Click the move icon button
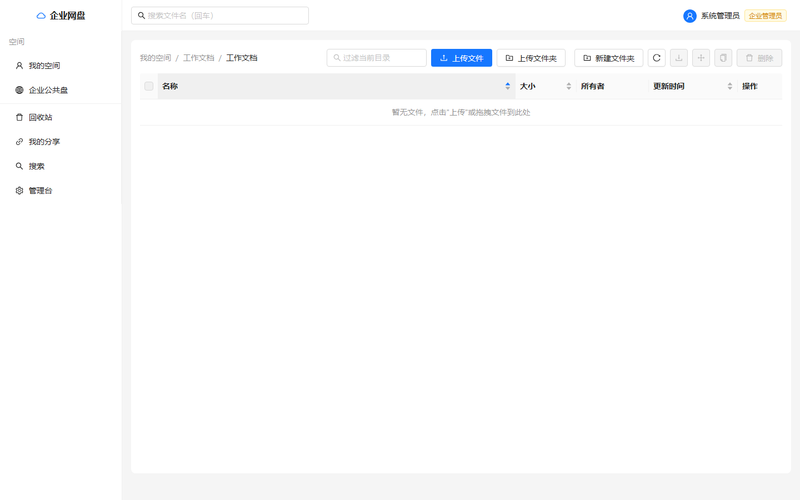The height and width of the screenshot is (500, 800). [701, 58]
